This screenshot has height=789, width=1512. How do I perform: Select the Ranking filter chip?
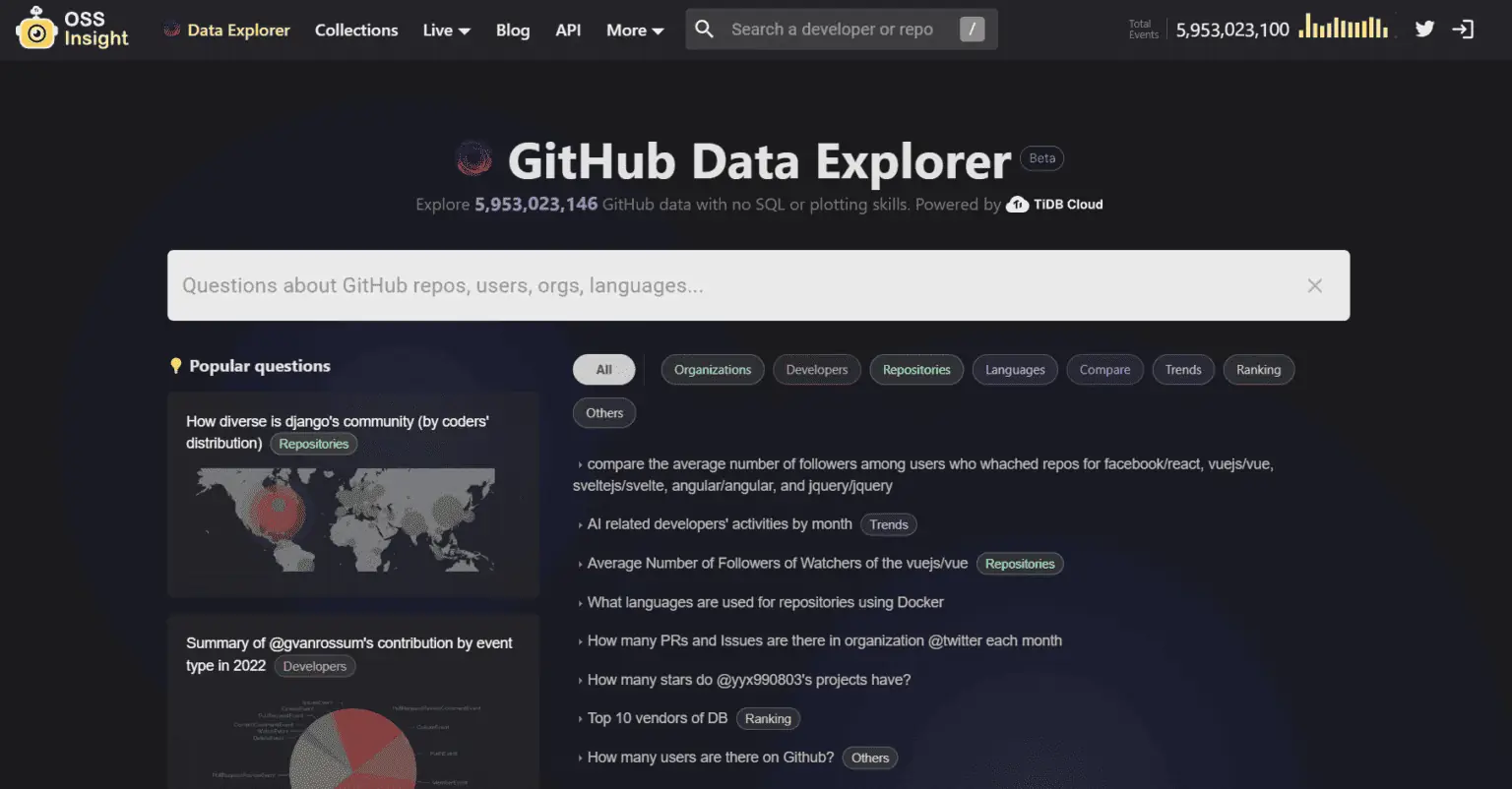pos(1259,370)
